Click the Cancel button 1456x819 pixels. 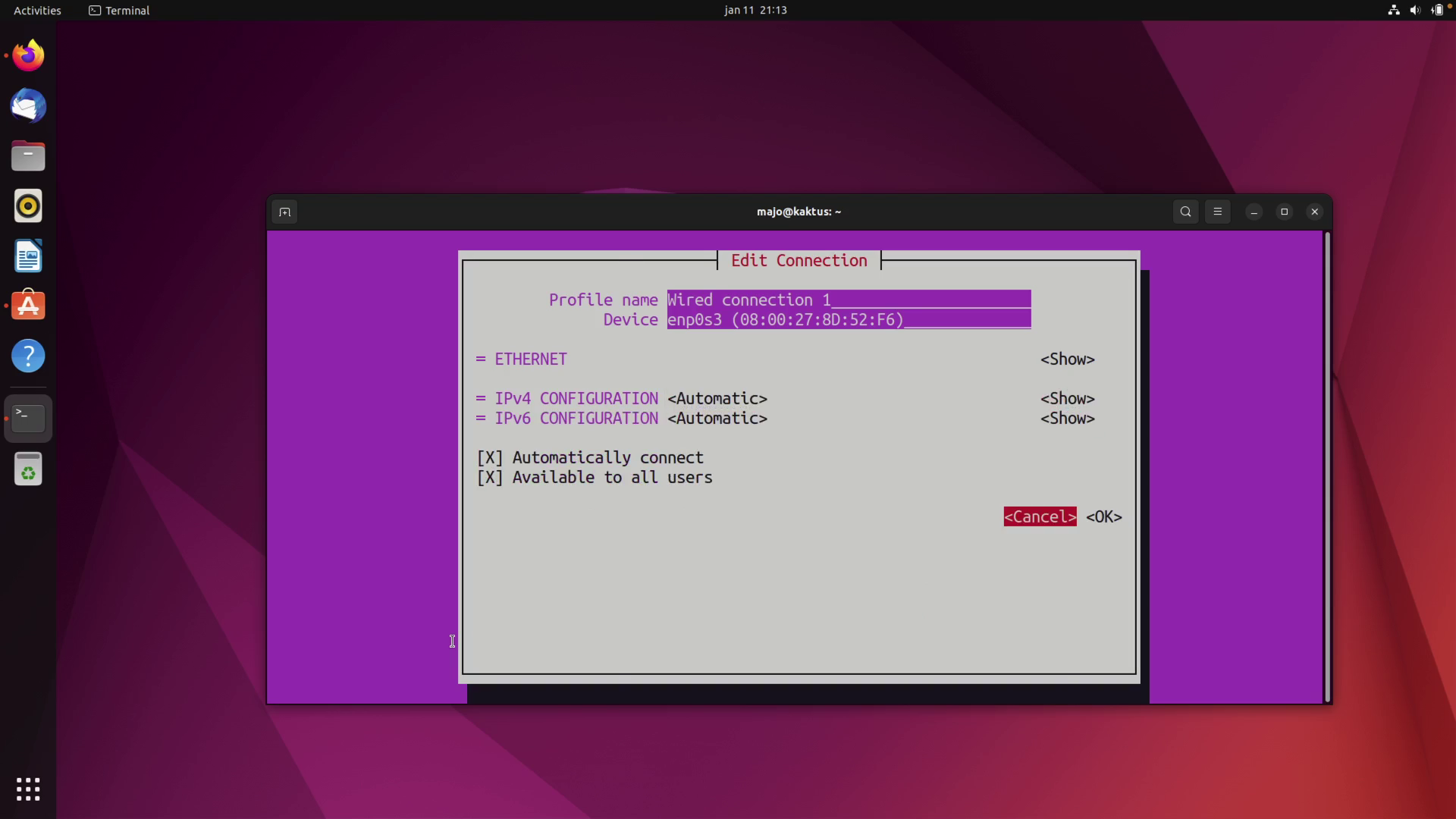point(1040,517)
